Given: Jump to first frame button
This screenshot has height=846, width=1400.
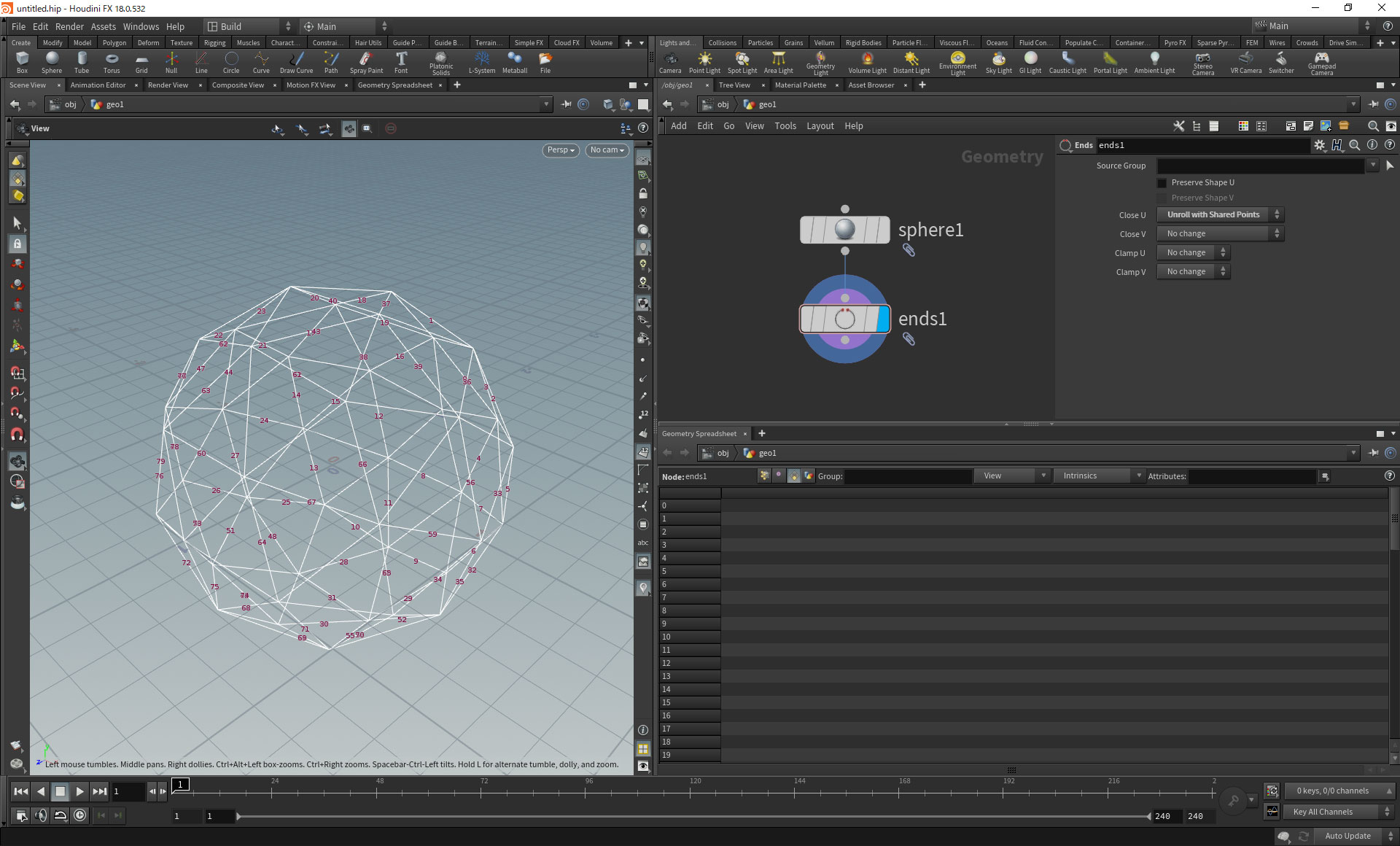Looking at the screenshot, I should 21,791.
